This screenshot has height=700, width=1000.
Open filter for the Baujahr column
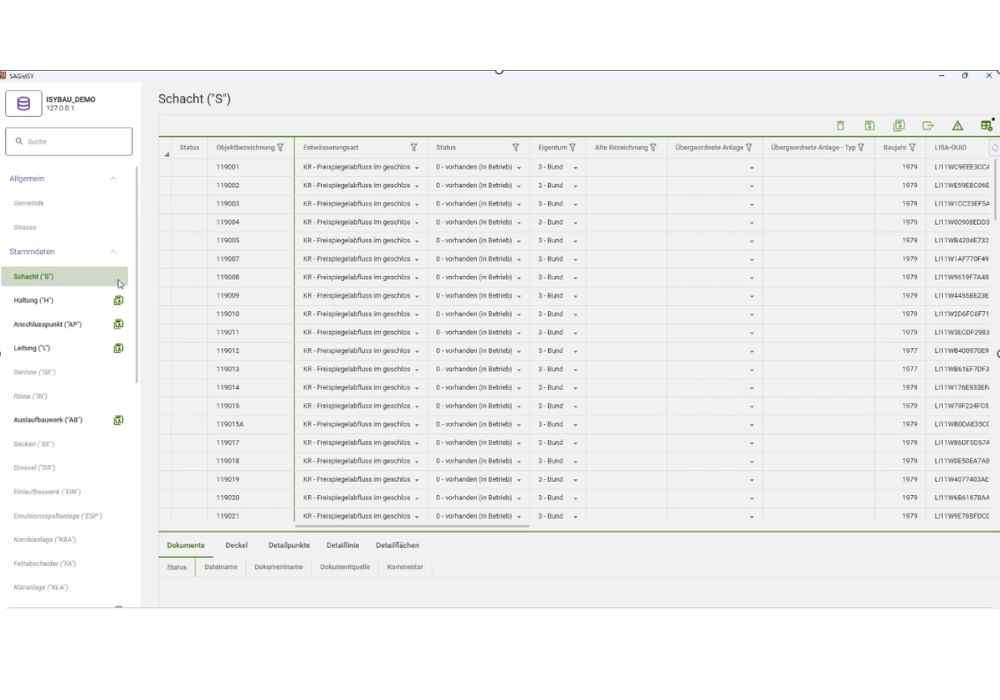click(x=912, y=148)
